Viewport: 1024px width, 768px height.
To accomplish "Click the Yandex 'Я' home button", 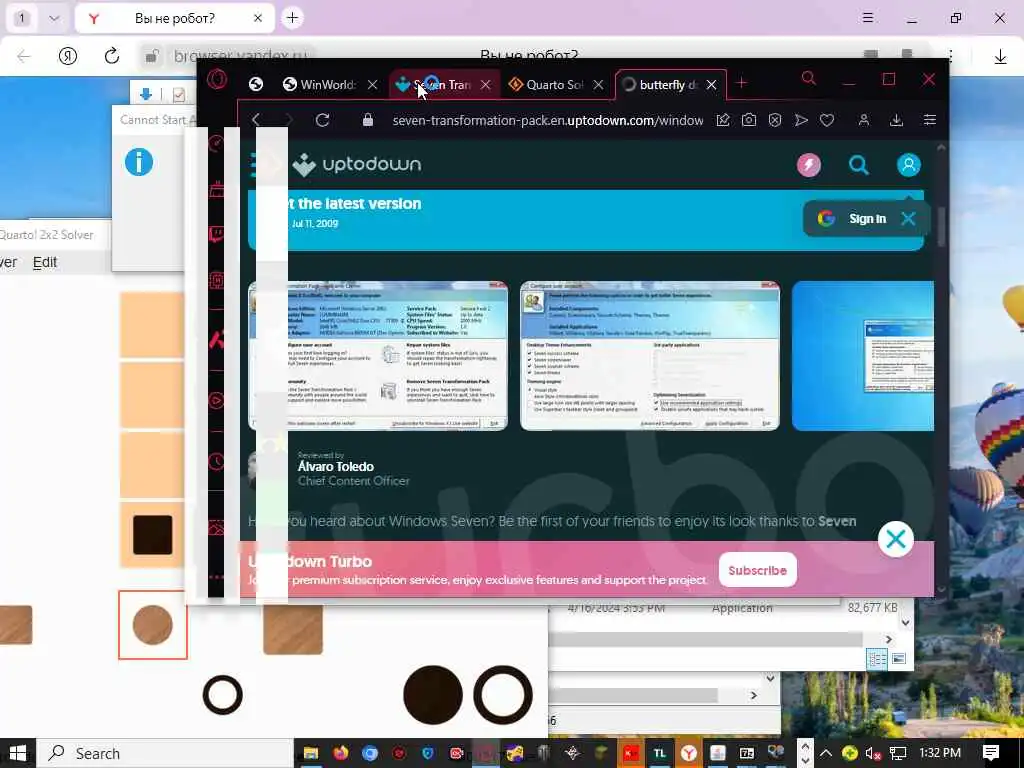I will coord(68,56).
